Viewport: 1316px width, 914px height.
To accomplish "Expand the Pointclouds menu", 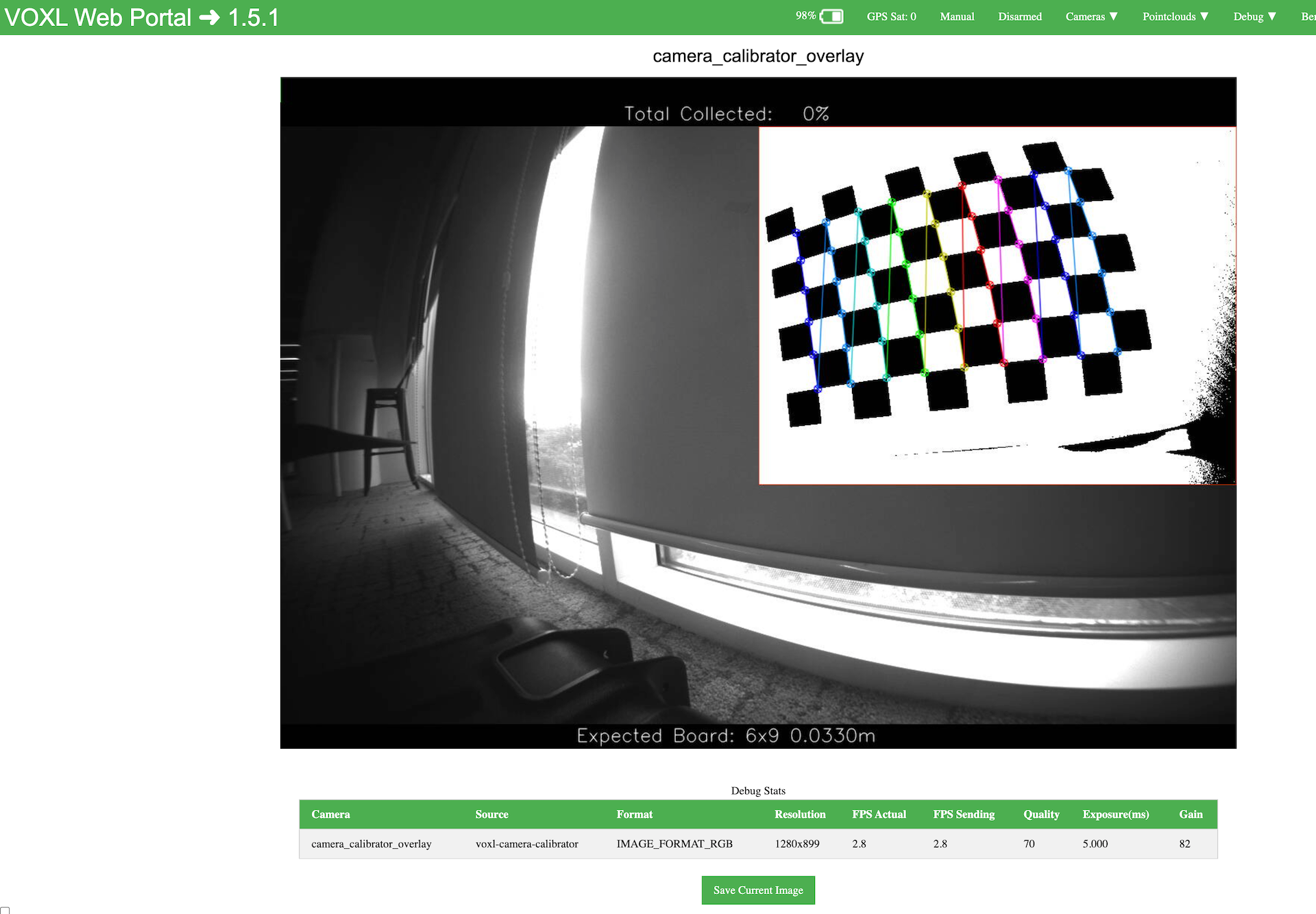I will [x=1175, y=16].
